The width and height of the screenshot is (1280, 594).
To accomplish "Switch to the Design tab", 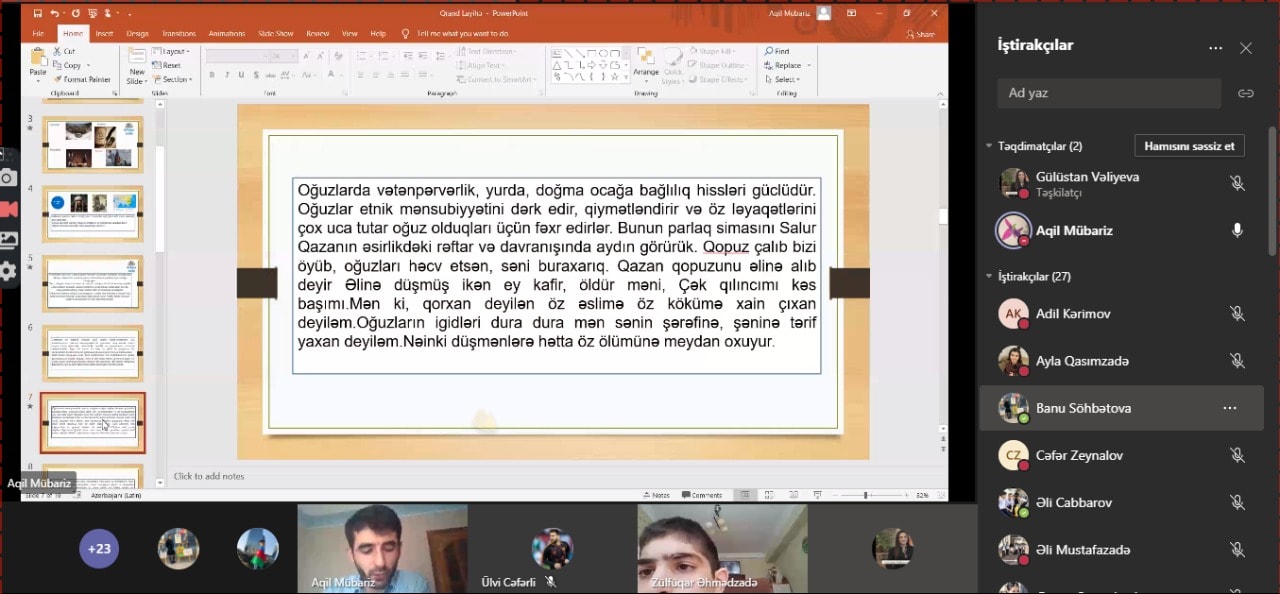I will click(x=137, y=34).
